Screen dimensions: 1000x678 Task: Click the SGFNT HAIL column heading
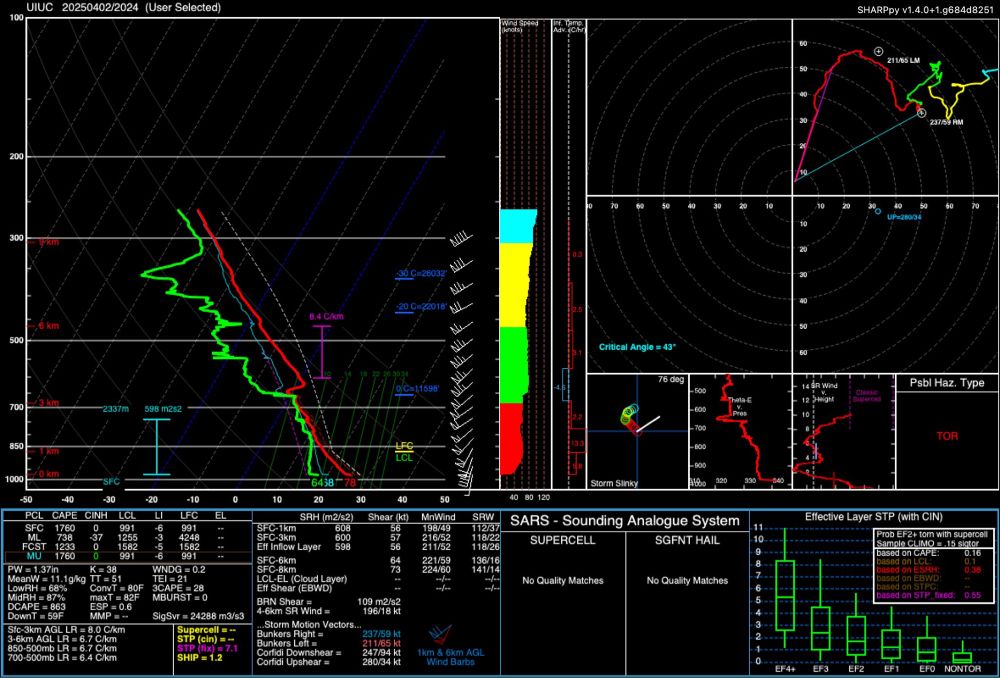pyautogui.click(x=687, y=540)
